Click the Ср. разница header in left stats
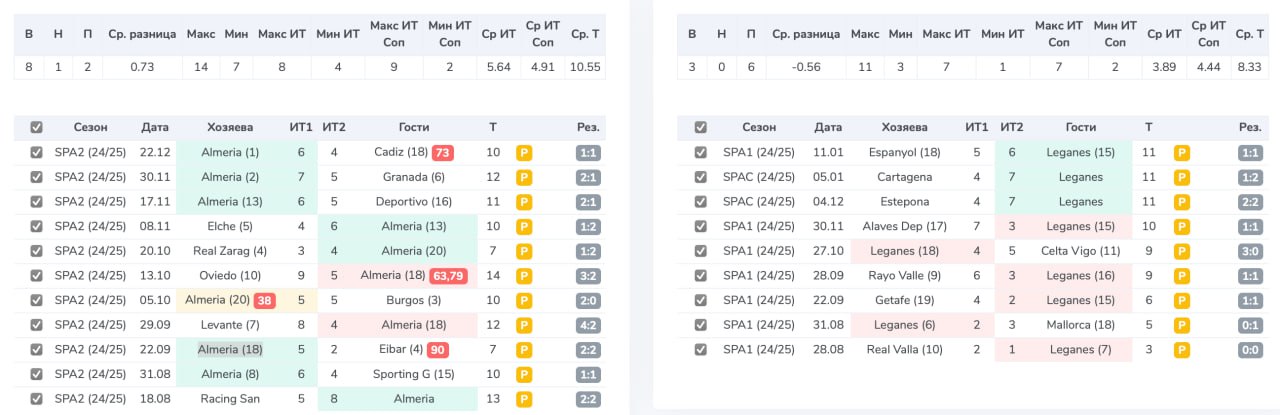This screenshot has width=1280, height=415. point(143,34)
